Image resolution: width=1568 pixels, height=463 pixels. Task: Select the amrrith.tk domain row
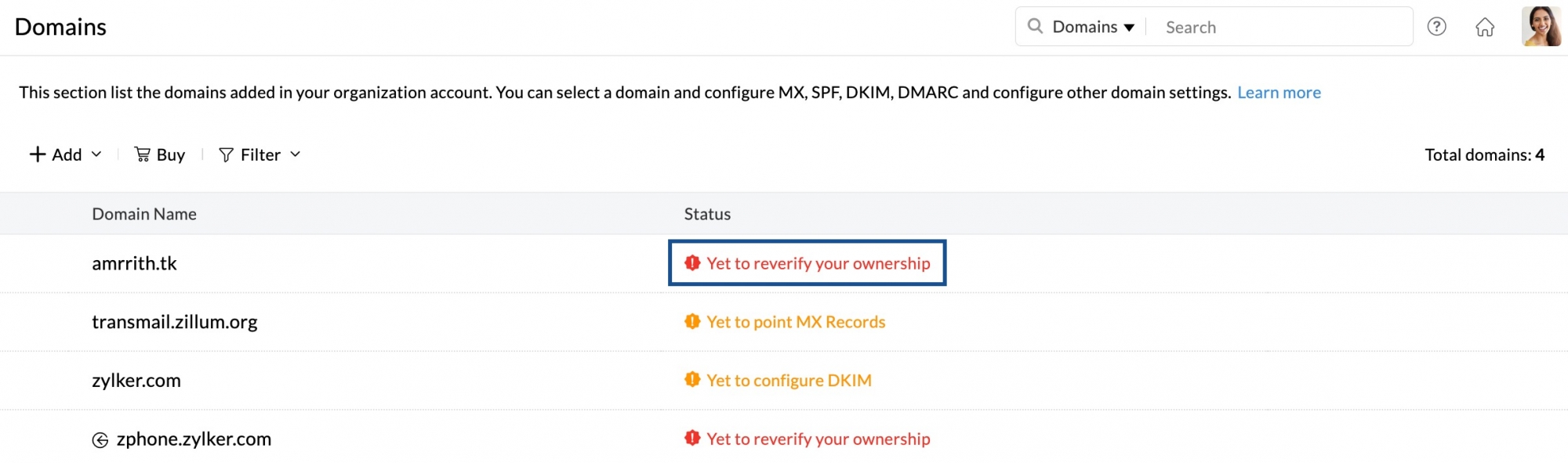tap(135, 263)
